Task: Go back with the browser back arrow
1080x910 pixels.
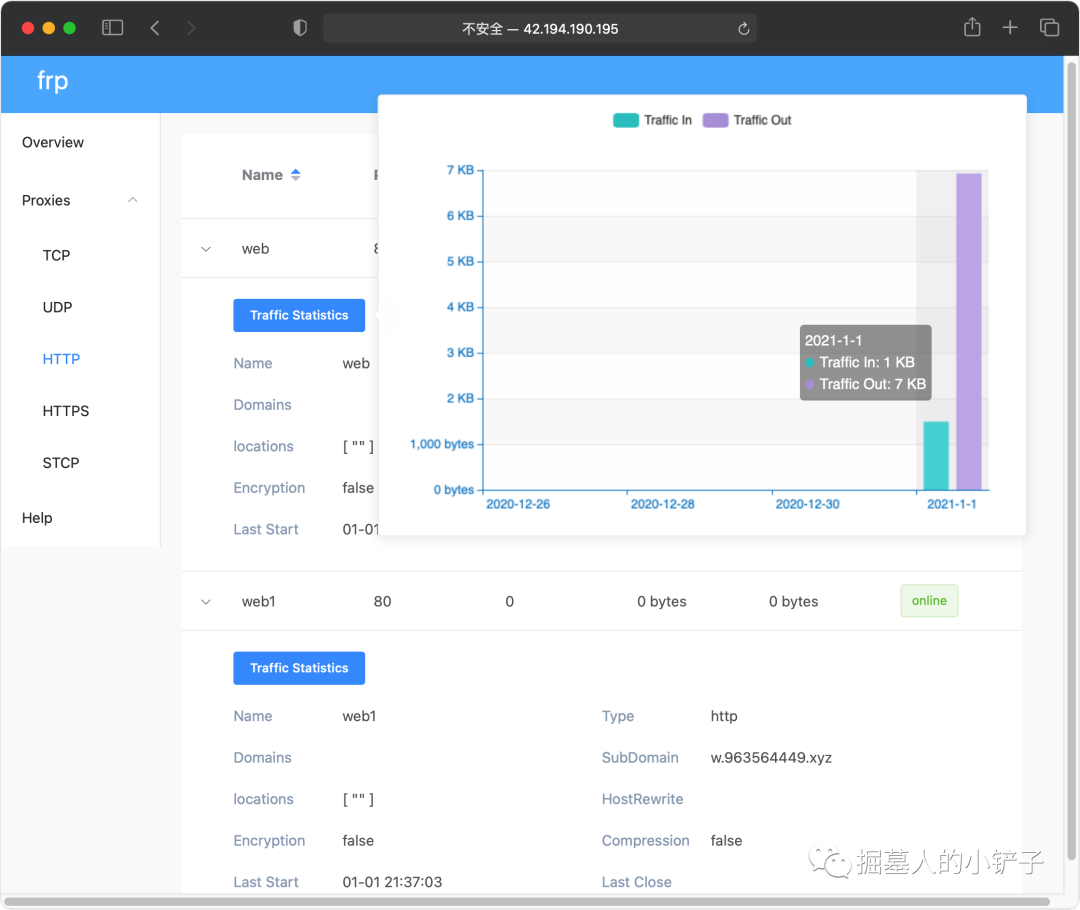Action: pos(155,28)
